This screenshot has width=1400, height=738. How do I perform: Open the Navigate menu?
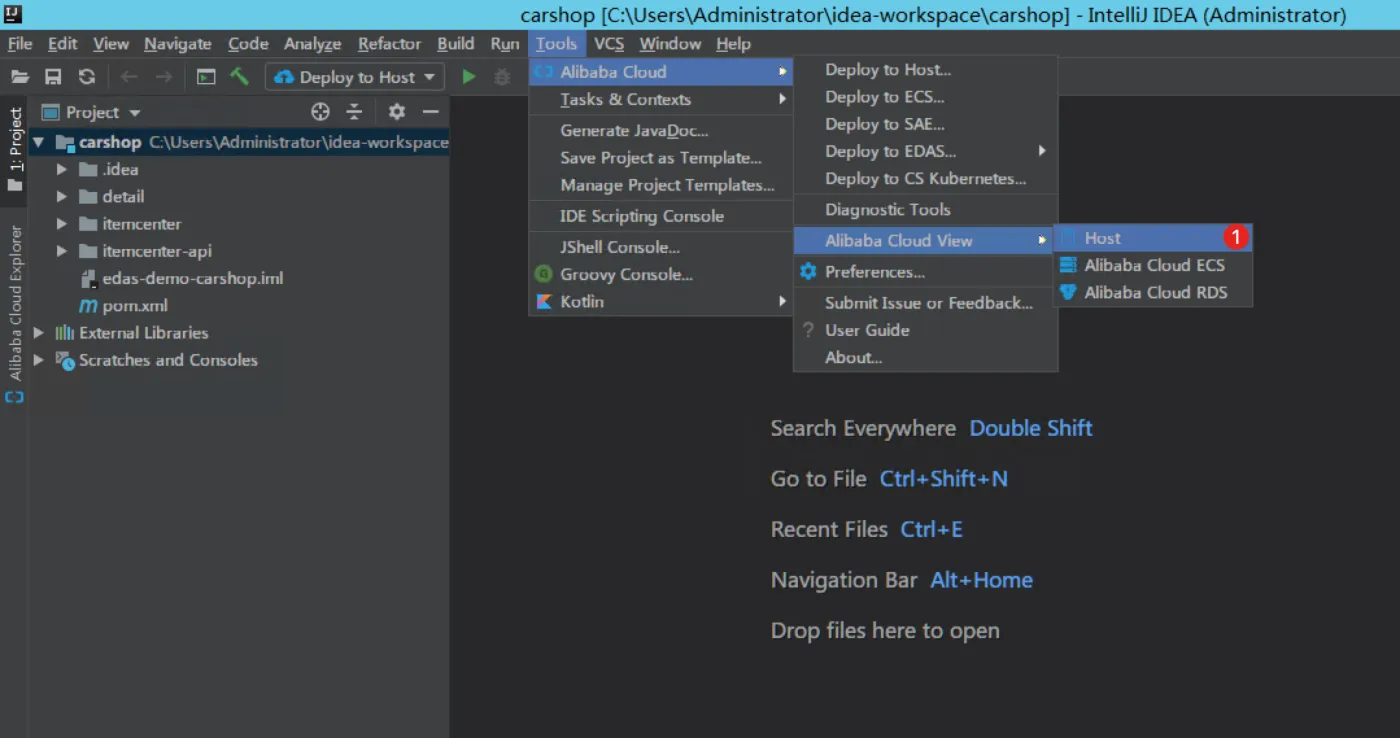(178, 44)
